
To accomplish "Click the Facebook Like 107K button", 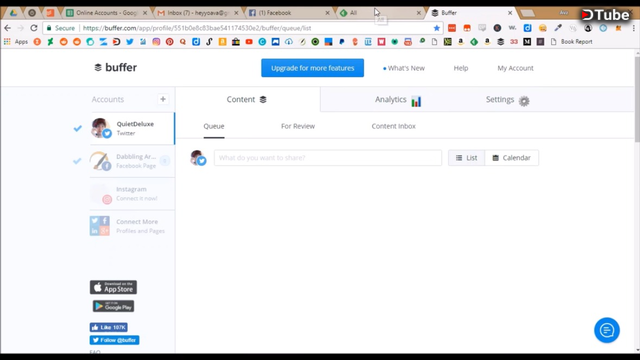I will tap(109, 327).
